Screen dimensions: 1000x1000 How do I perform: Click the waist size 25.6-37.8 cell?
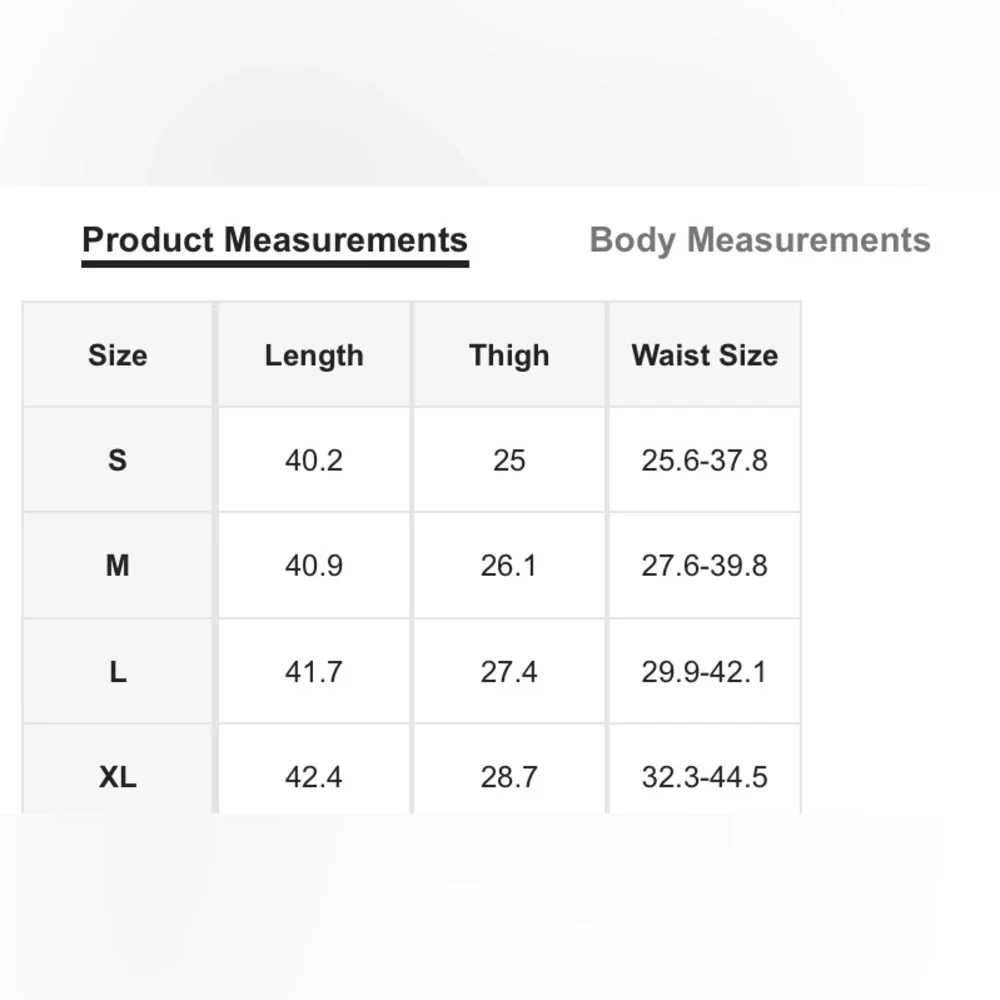[705, 460]
